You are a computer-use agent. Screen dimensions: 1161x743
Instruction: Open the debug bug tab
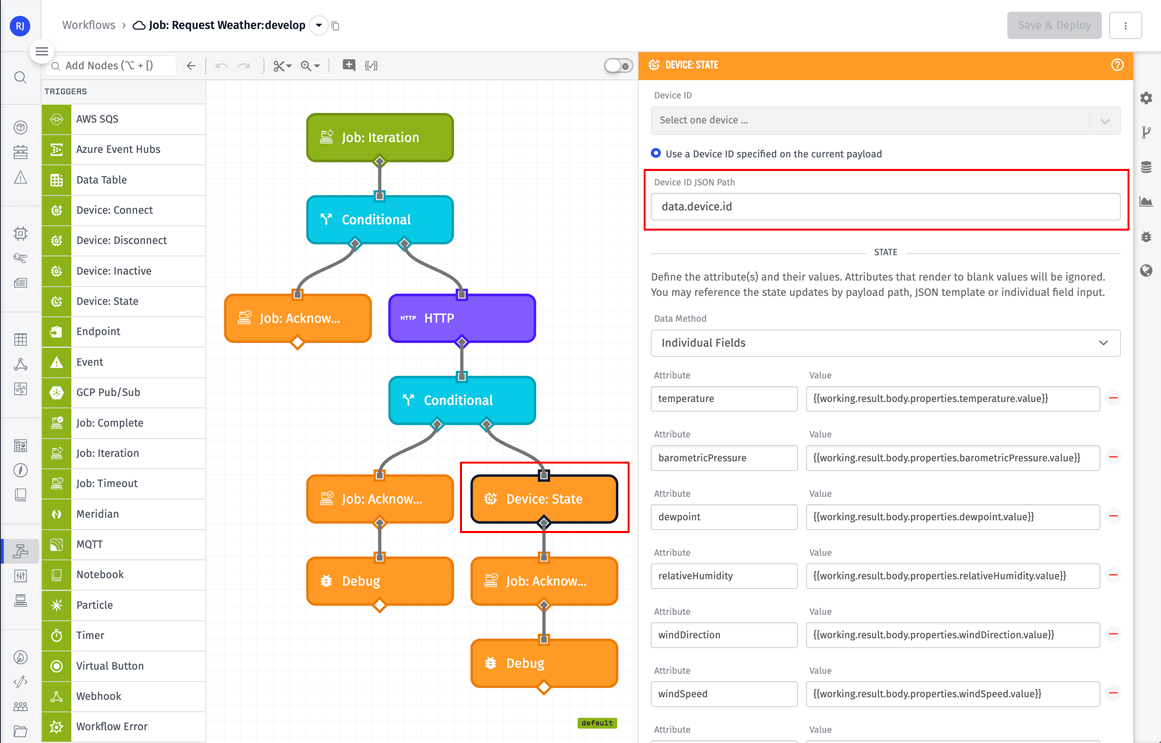[x=1146, y=236]
